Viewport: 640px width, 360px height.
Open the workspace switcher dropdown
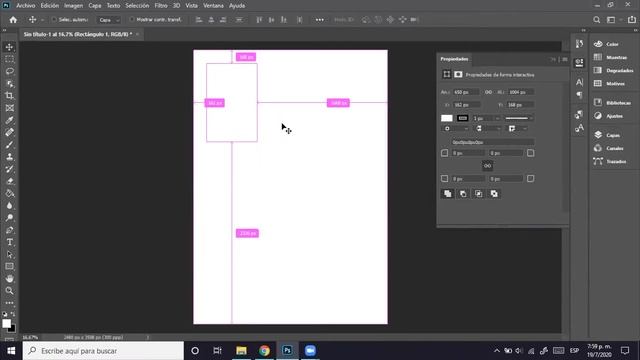613,20
